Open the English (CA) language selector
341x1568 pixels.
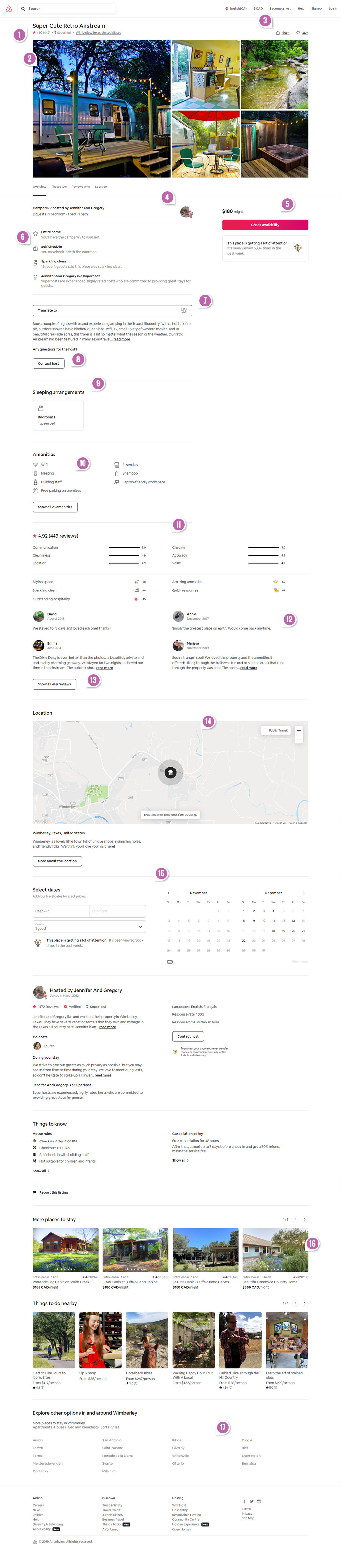click(x=236, y=8)
